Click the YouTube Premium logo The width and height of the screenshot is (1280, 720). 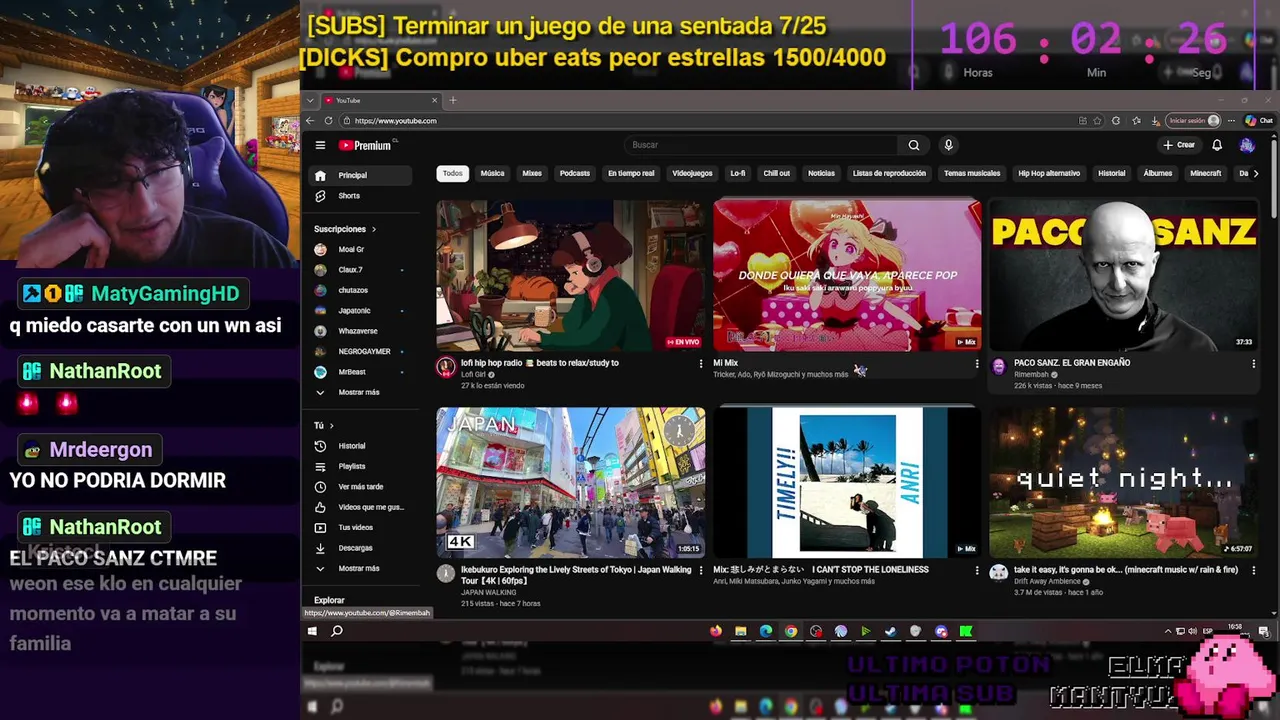[x=365, y=145]
